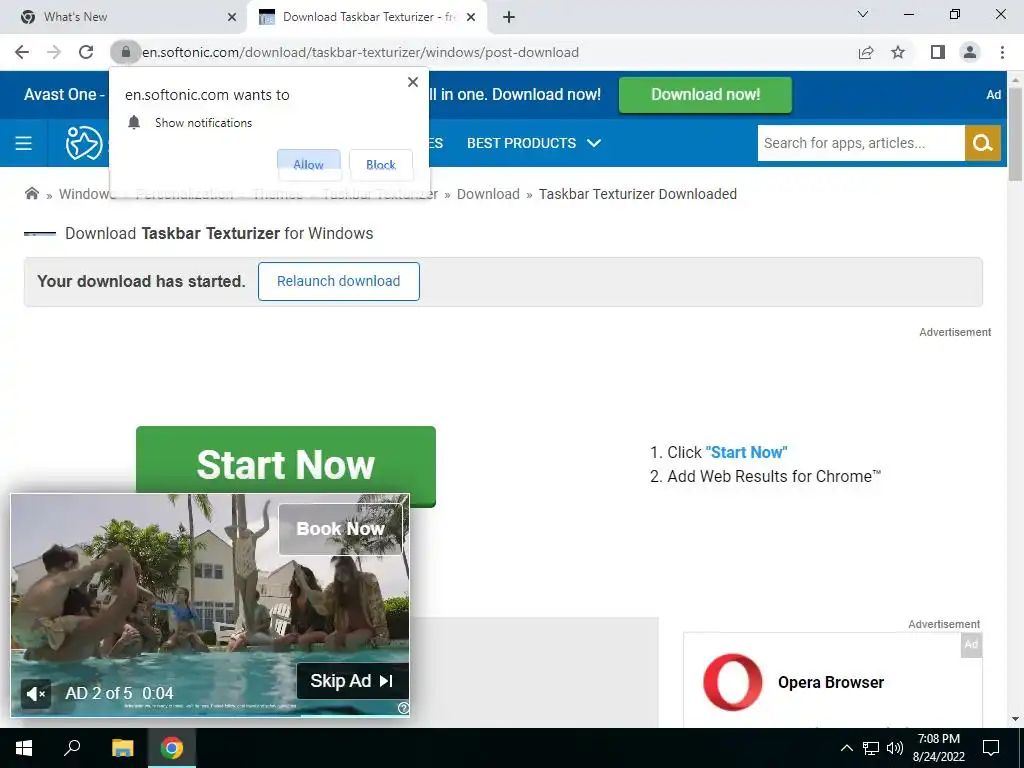Open the Opera Browser advertisement
The image size is (1024, 768).
coord(832,680)
